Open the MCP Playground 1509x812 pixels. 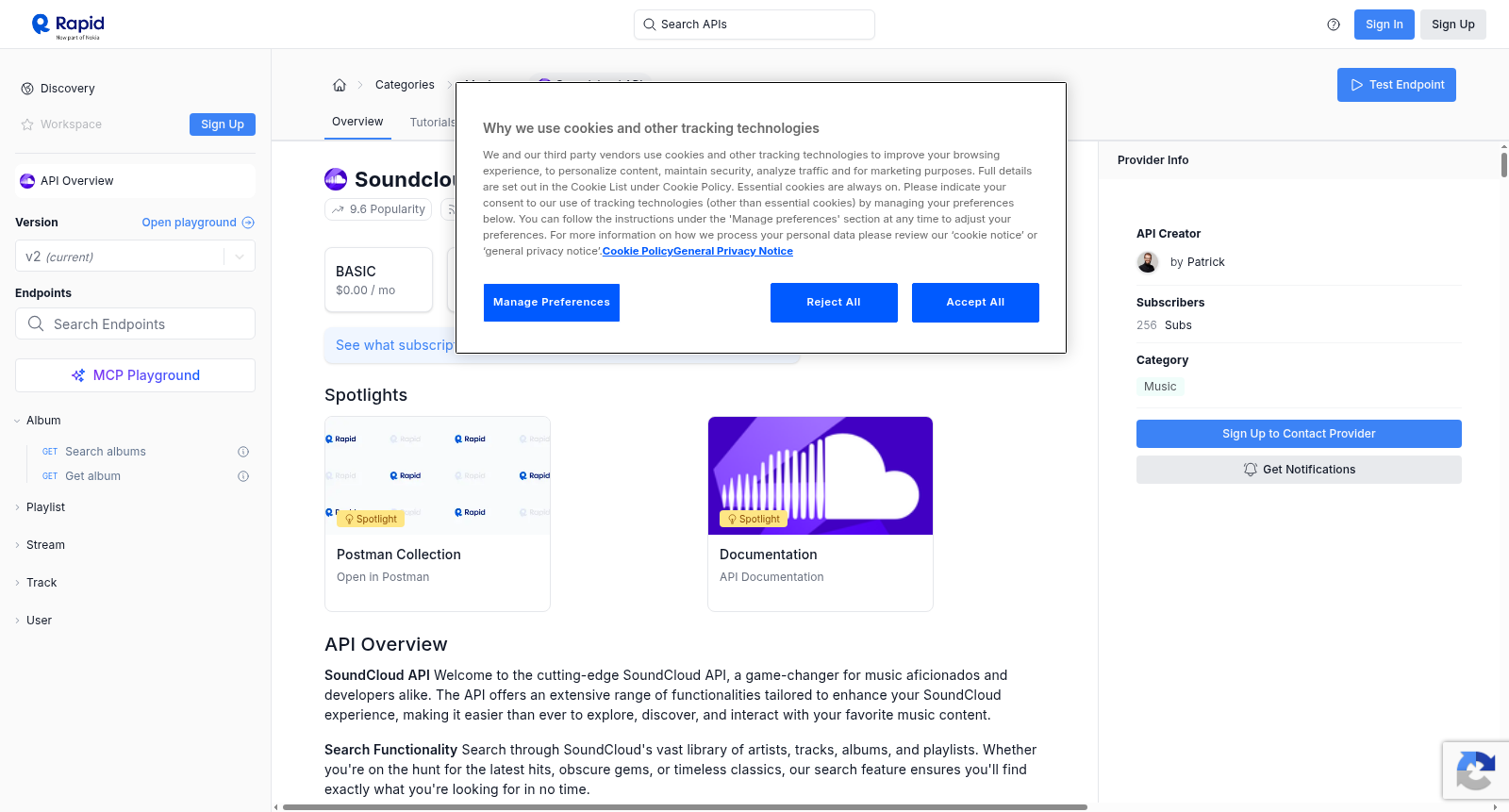(135, 375)
